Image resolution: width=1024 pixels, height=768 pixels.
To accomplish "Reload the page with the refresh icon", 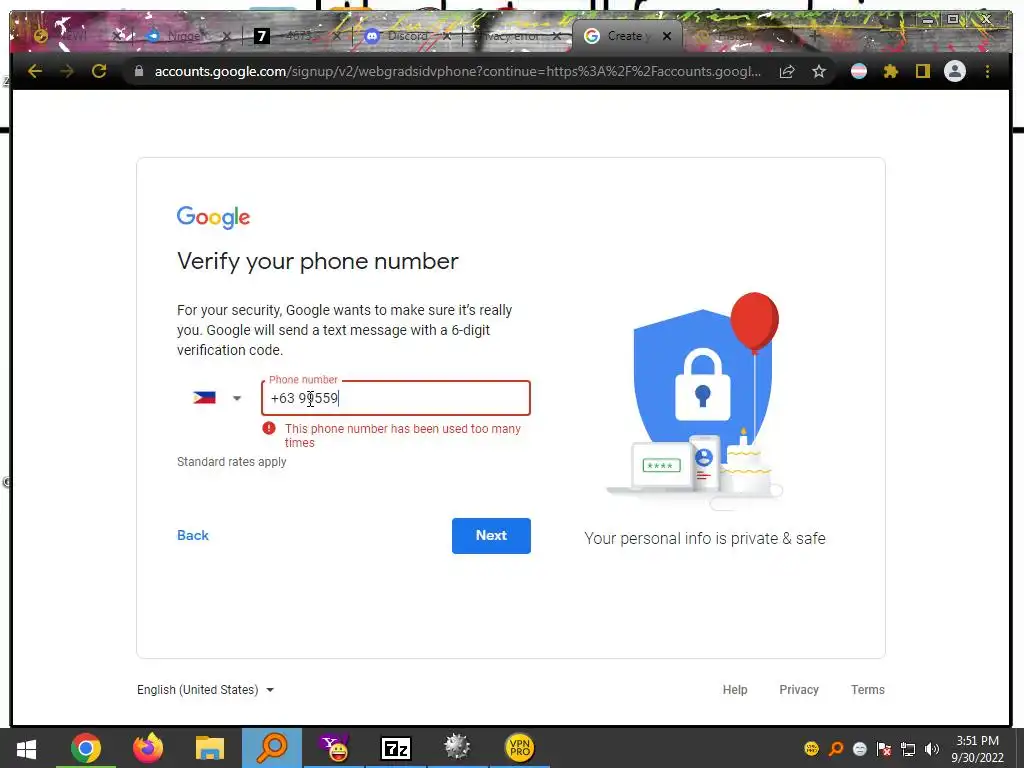I will [99, 71].
